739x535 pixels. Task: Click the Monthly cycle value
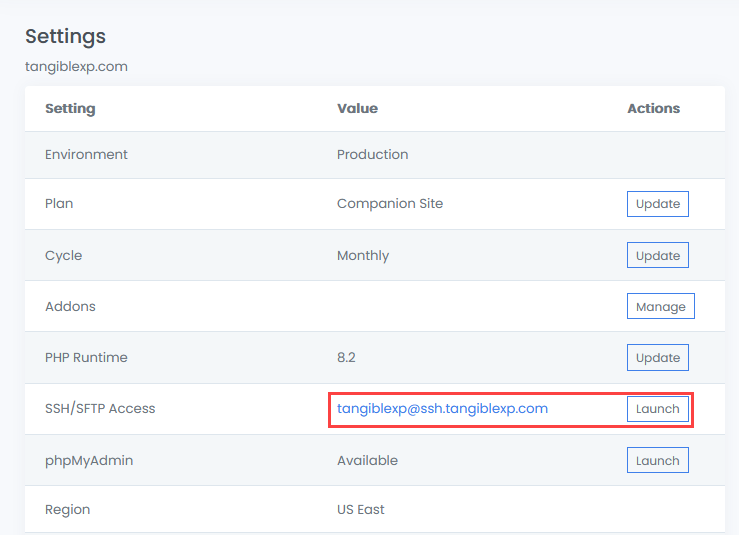pos(363,256)
